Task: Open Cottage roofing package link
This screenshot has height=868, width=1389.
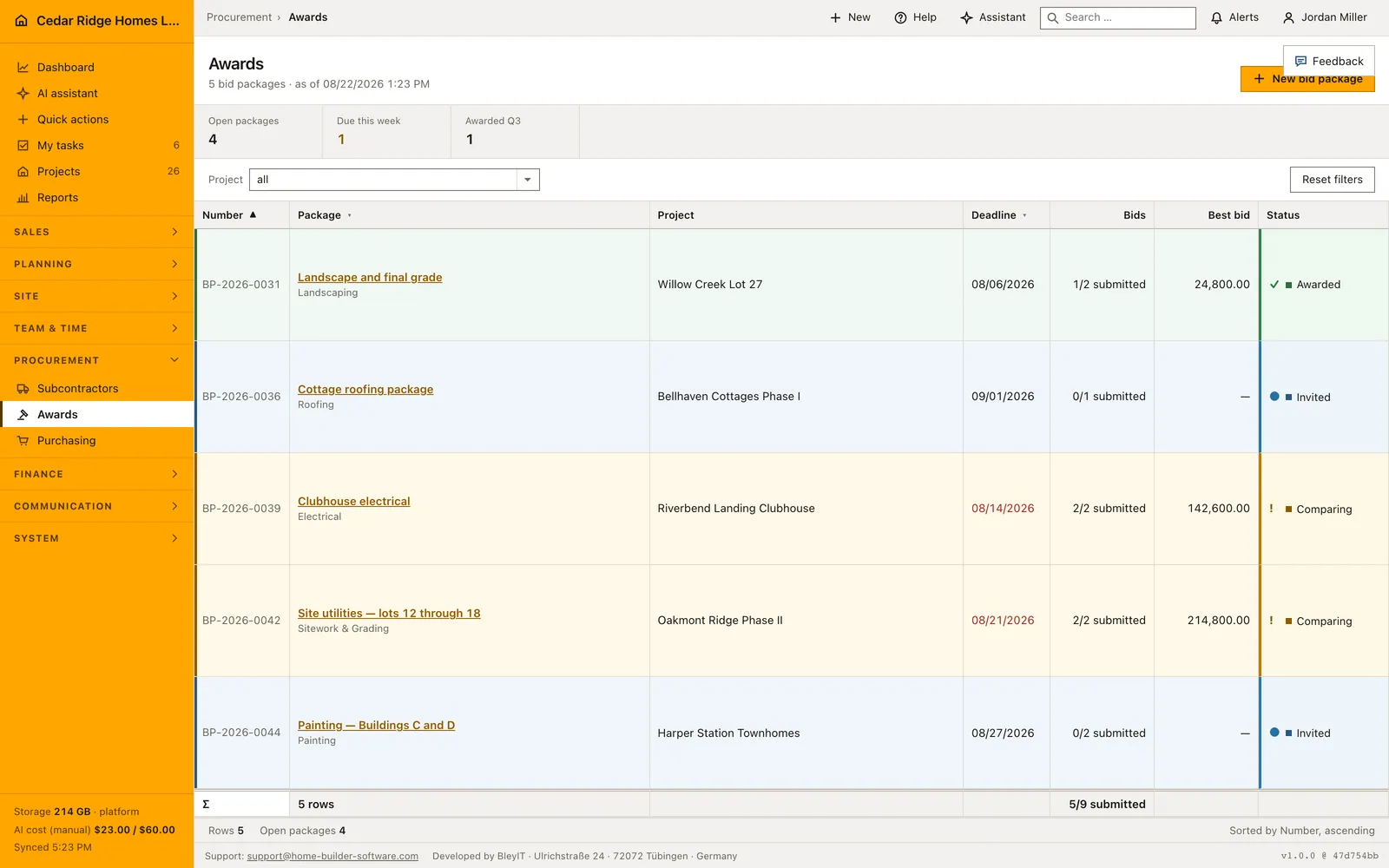Action: click(365, 389)
